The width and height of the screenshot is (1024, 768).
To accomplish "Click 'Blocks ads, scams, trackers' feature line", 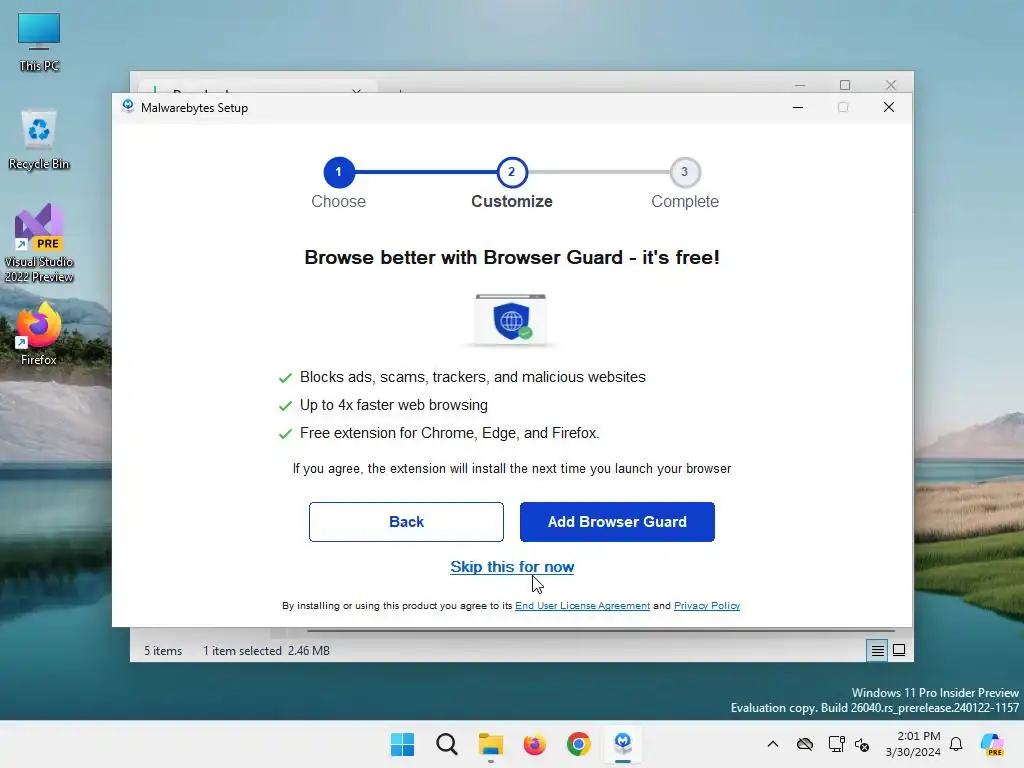I will pyautogui.click(x=472, y=377).
